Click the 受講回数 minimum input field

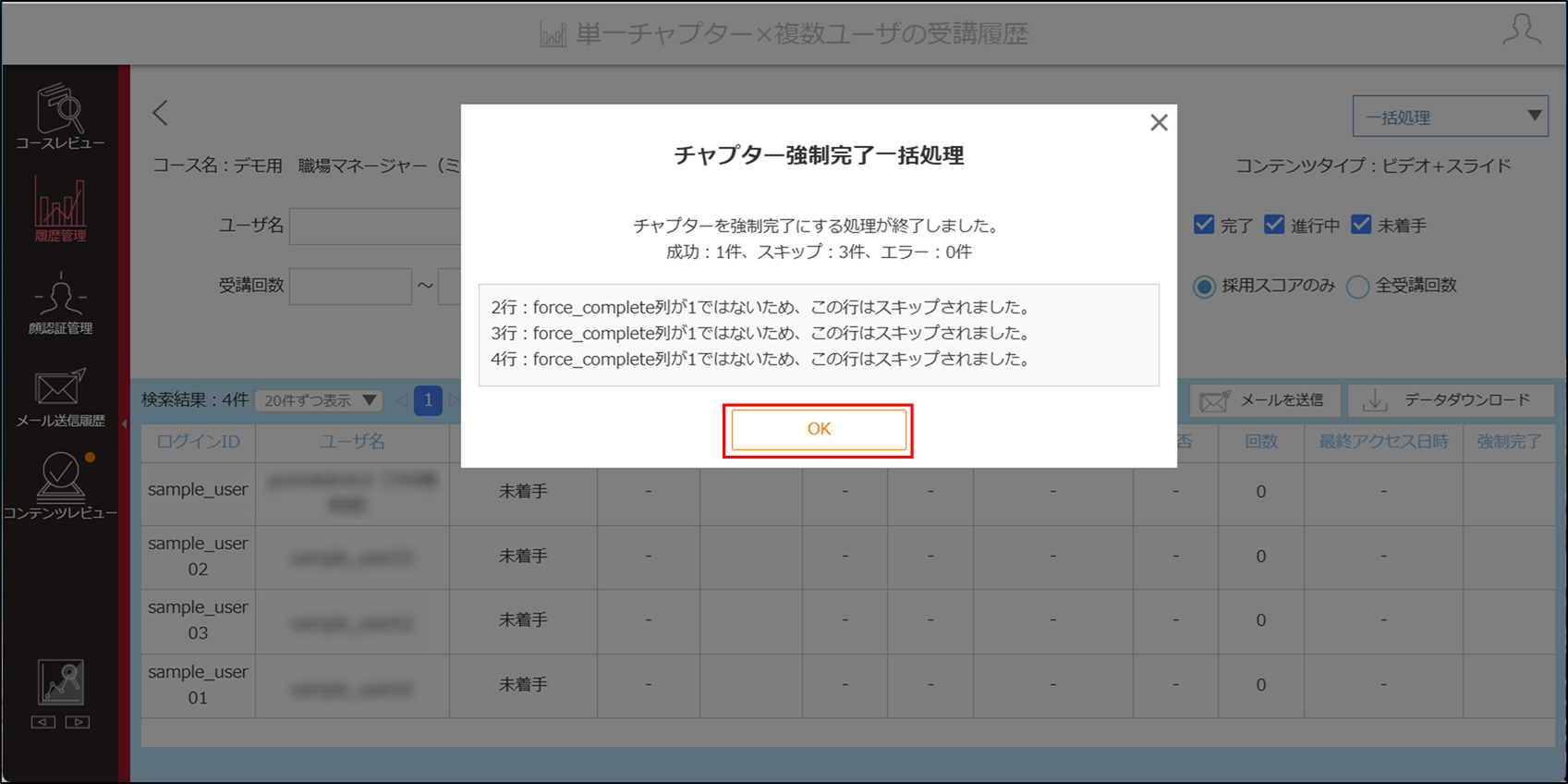coord(350,286)
